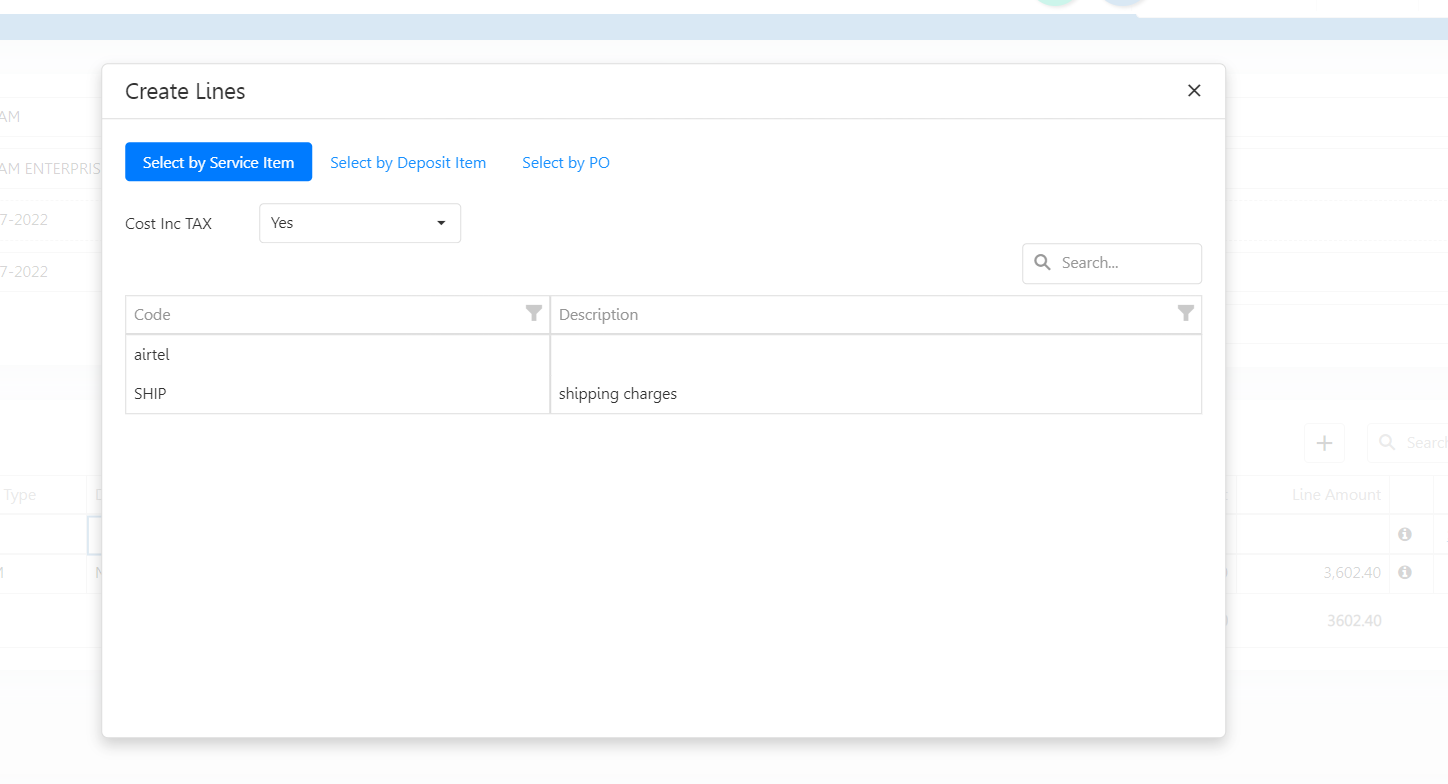
Task: Click info icon in empty background grid row
Action: click(1405, 534)
